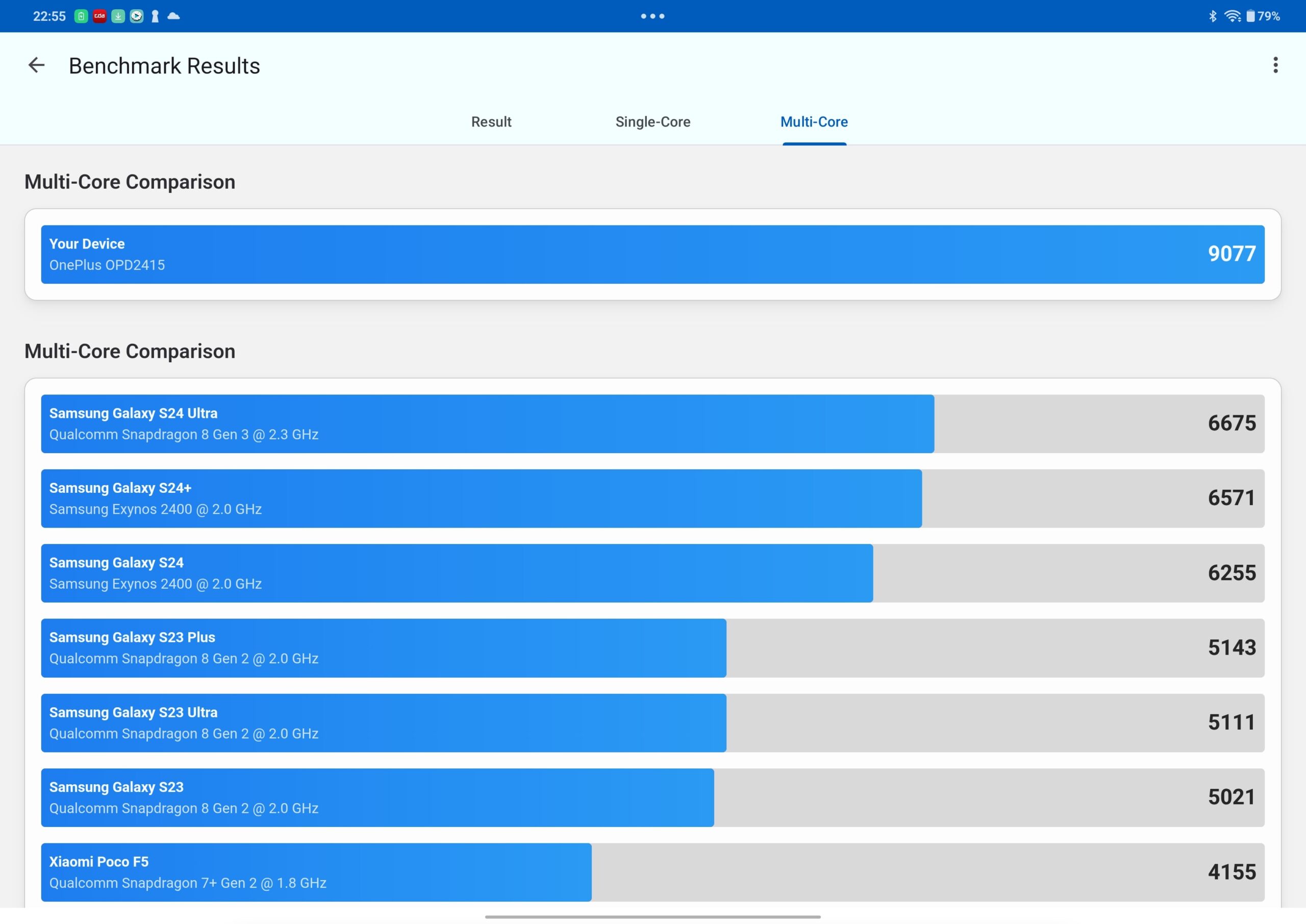Tap Your Device OnePlus OPD2415 score bar

(652, 254)
